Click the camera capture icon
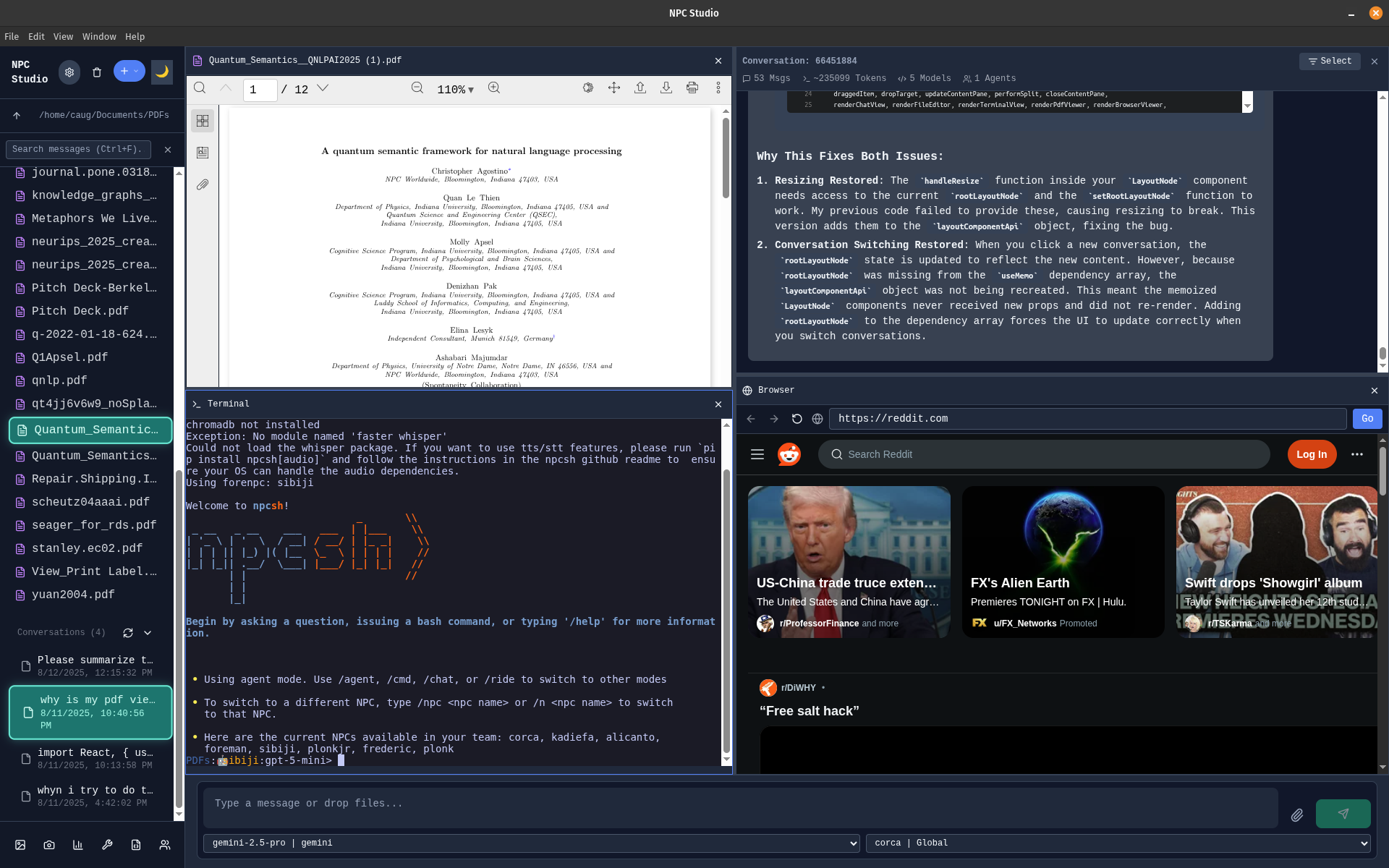Screen dimensions: 1389x868 click(49, 844)
